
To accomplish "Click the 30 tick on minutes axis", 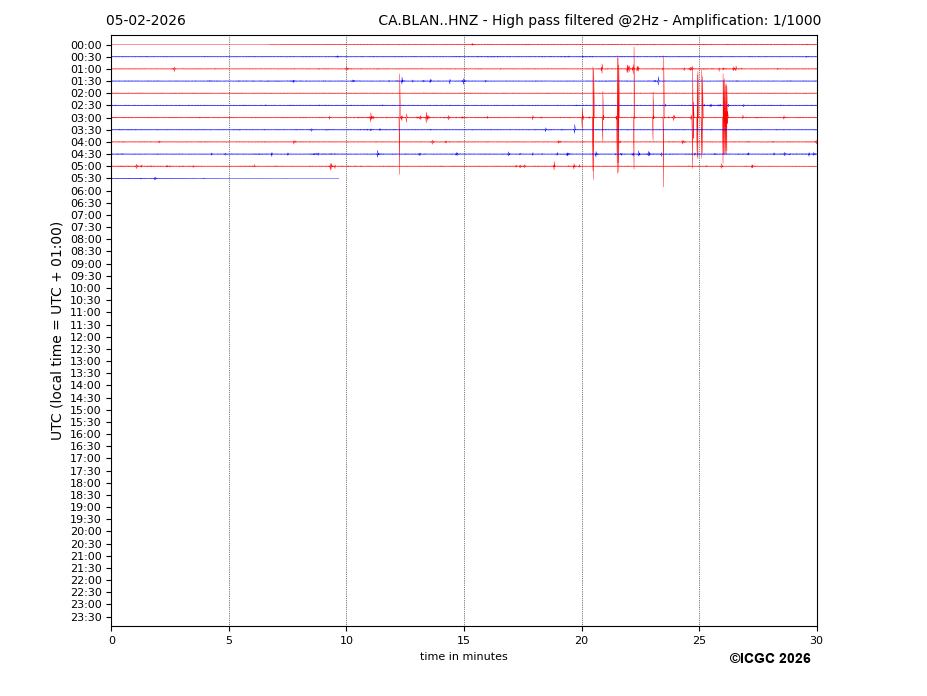I will pyautogui.click(x=816, y=640).
